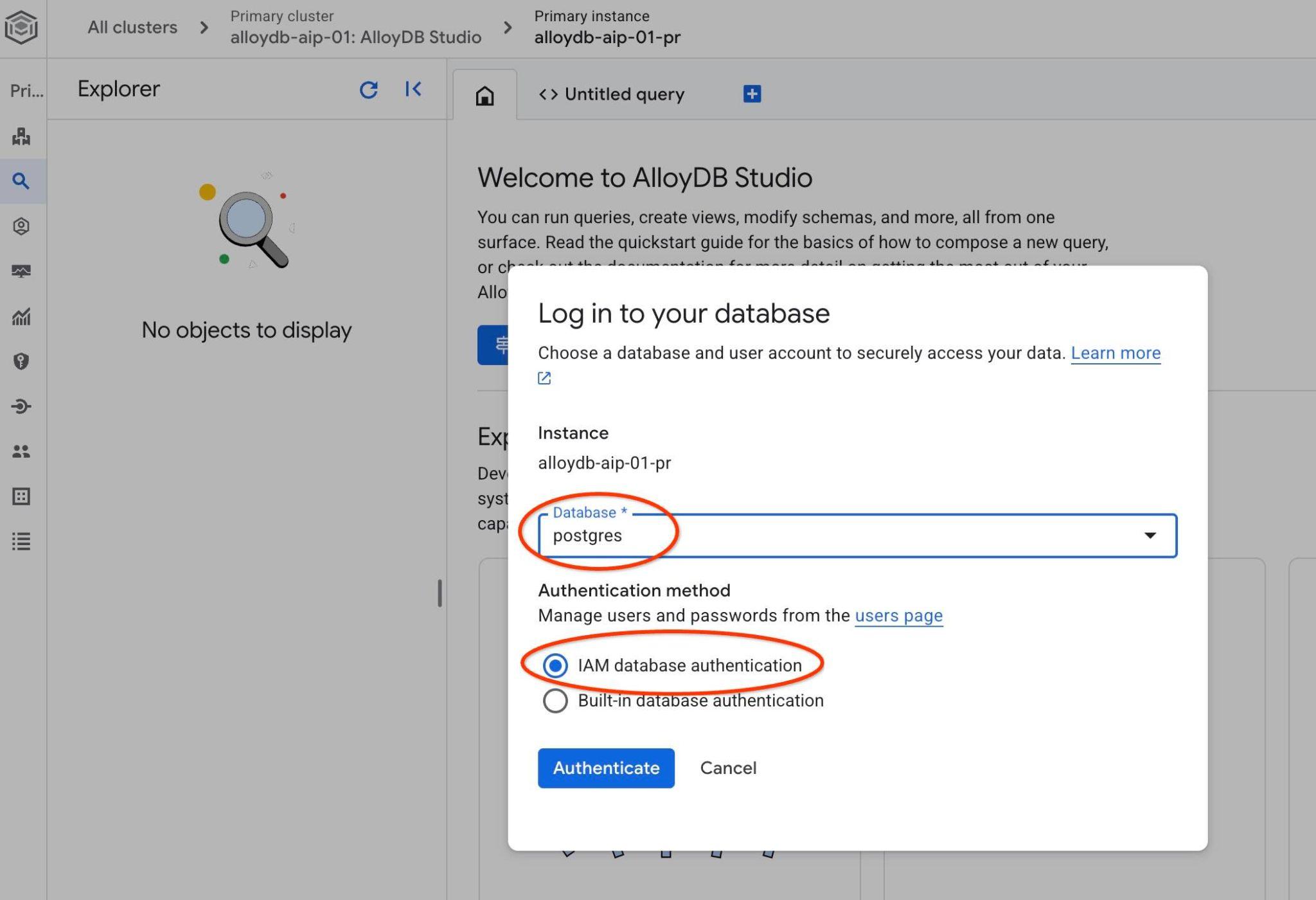Switch to the Untitled query tab
This screenshot has height=900, width=1316.
(x=612, y=94)
